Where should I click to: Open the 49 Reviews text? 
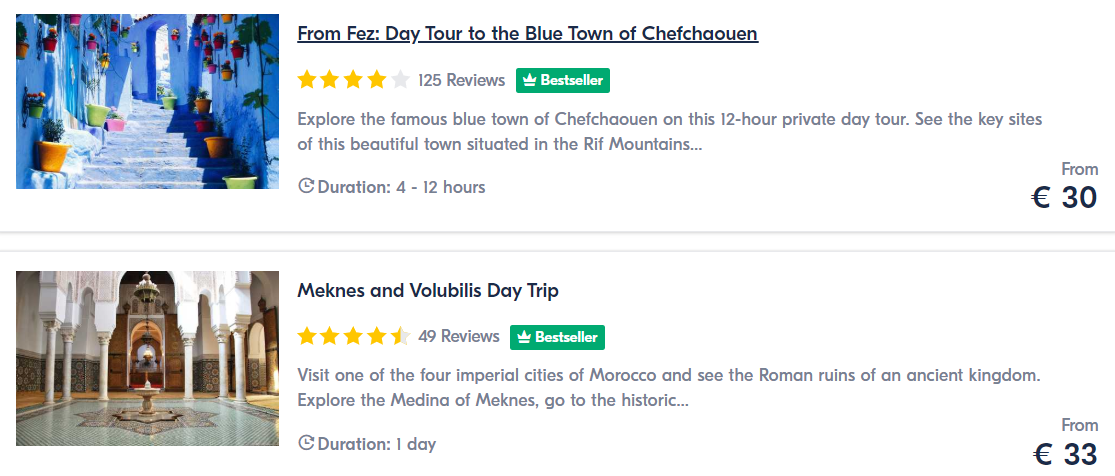pos(459,337)
